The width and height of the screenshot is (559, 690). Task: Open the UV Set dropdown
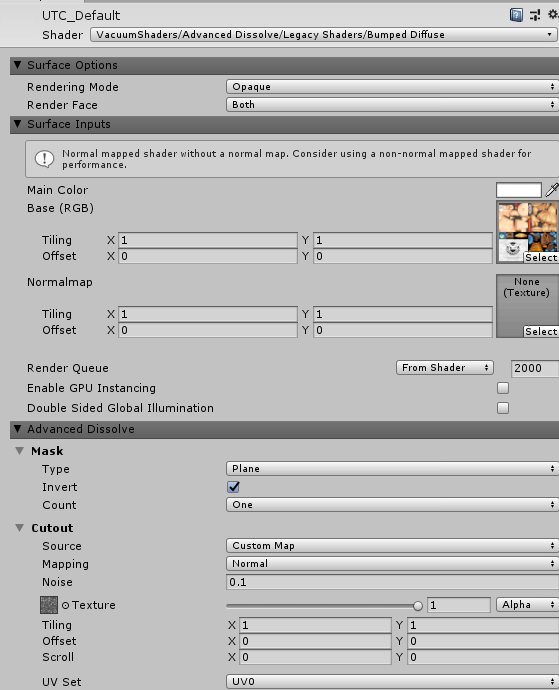pyautogui.click(x=392, y=682)
